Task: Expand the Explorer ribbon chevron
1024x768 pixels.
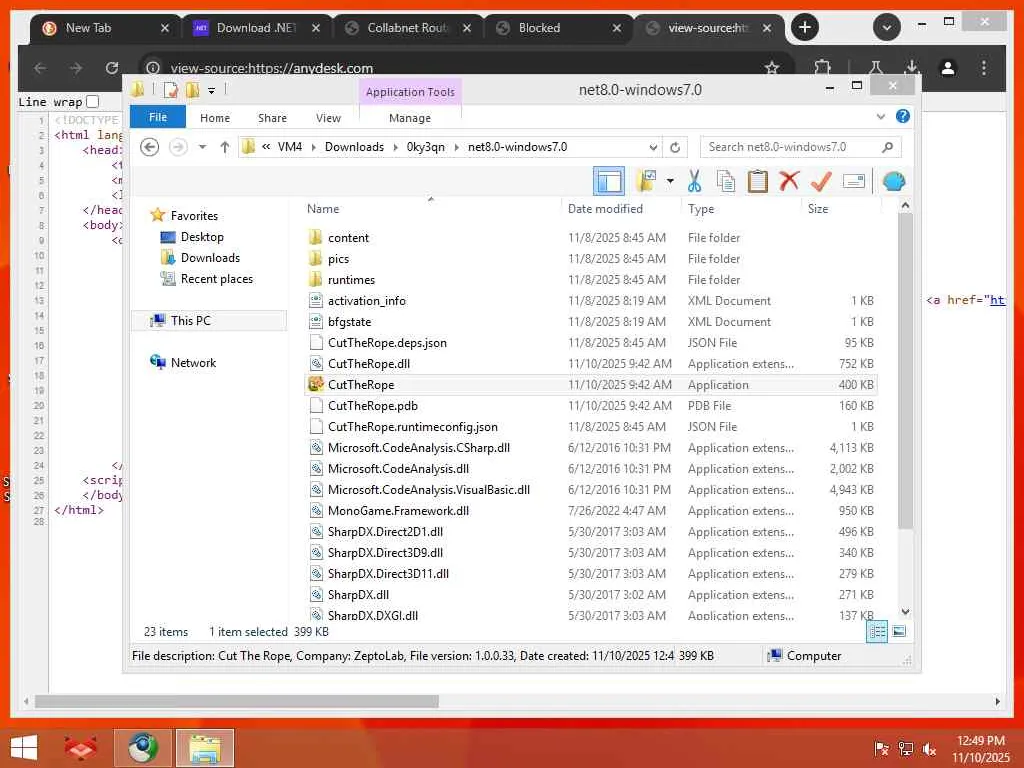Action: pos(880,117)
